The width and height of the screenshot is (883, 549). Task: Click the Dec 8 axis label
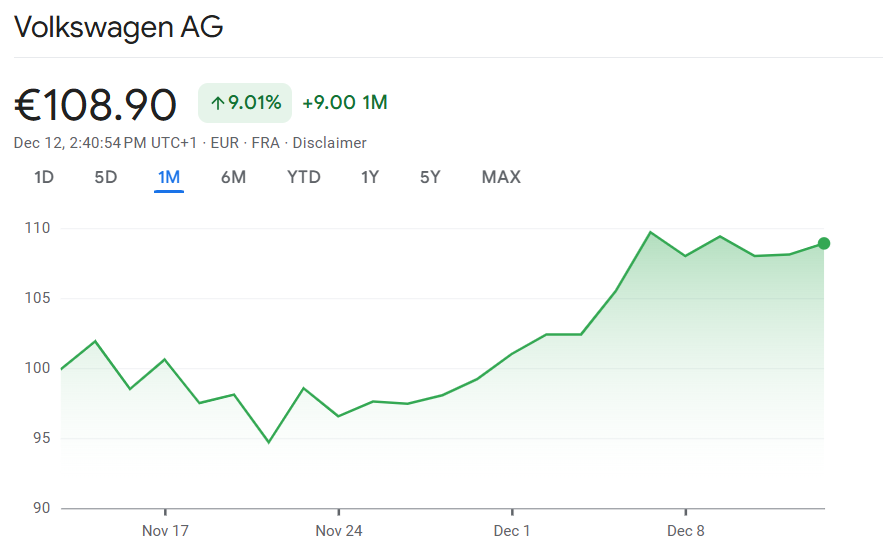(686, 531)
